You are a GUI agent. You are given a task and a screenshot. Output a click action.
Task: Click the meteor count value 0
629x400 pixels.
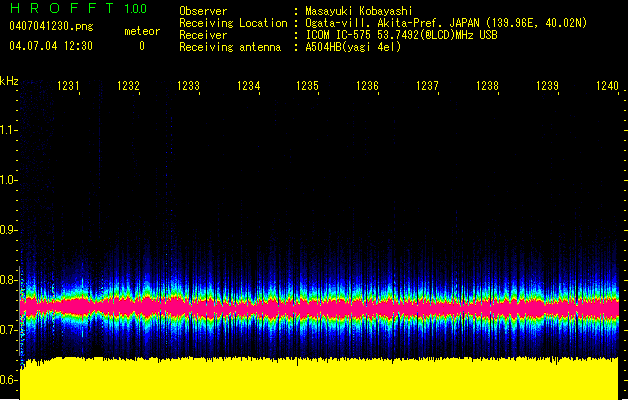141,46
